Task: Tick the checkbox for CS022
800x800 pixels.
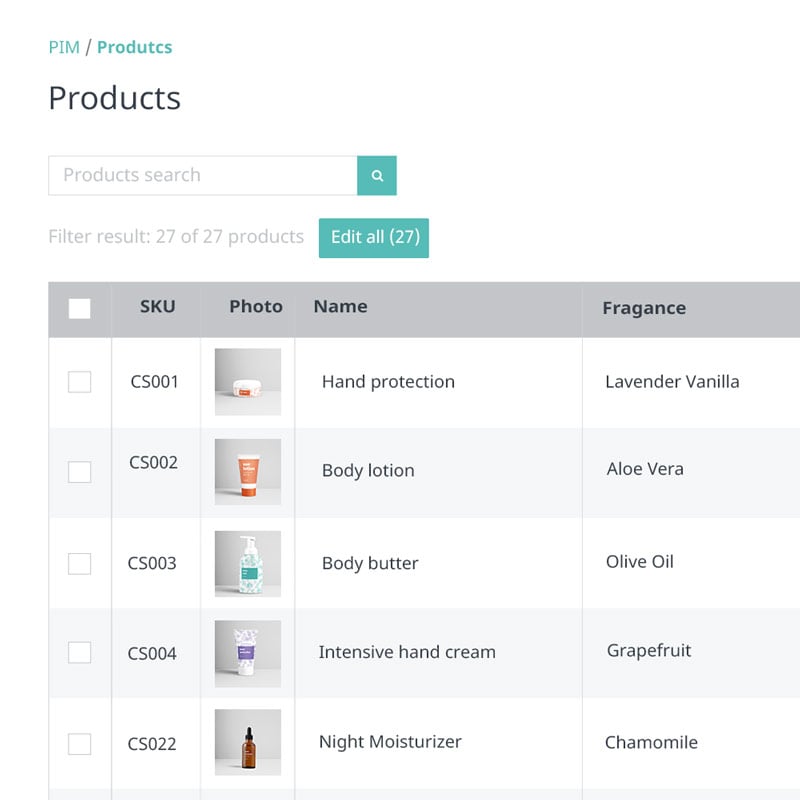Action: [x=80, y=744]
